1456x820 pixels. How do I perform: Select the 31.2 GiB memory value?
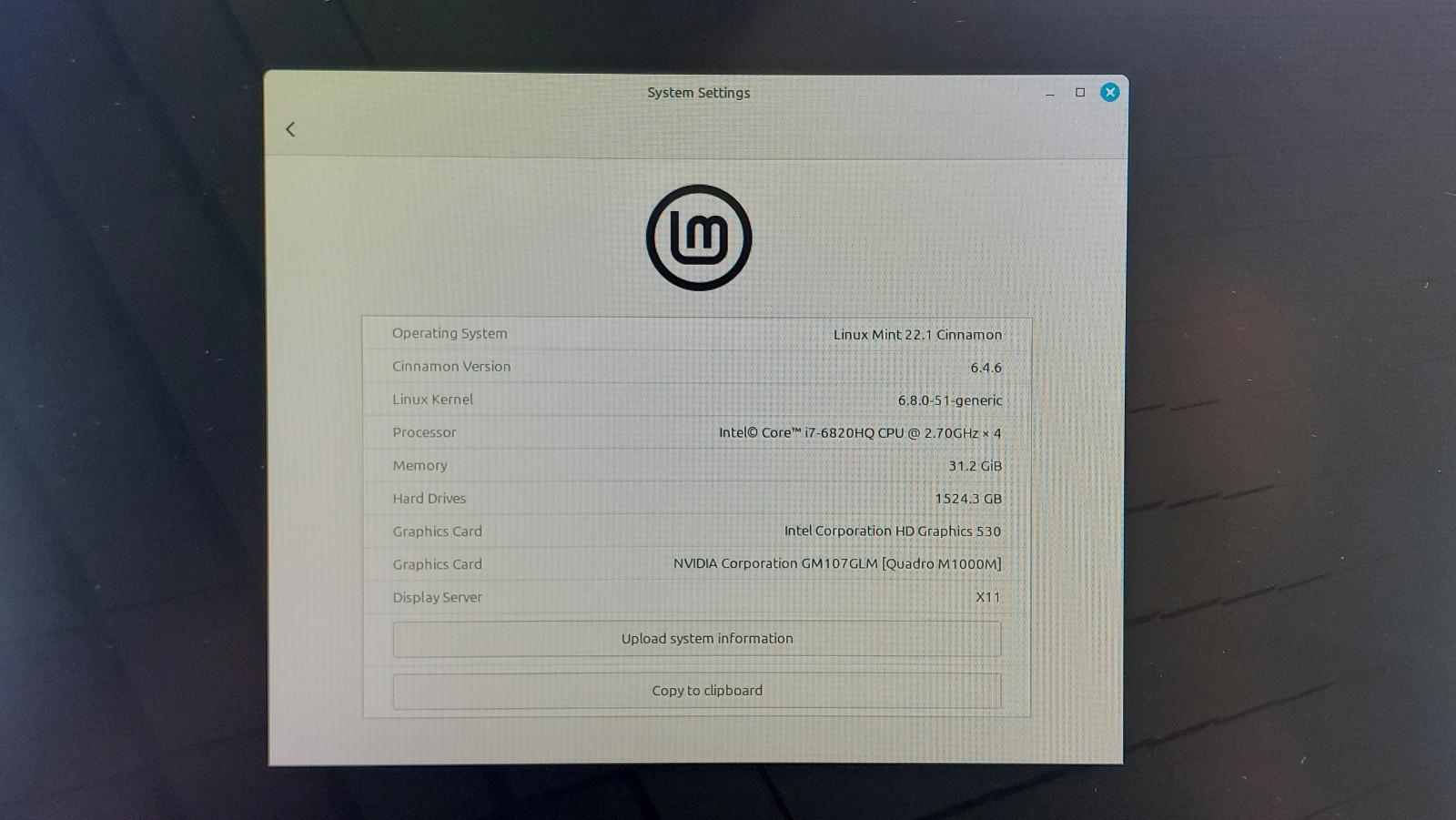[x=975, y=466]
